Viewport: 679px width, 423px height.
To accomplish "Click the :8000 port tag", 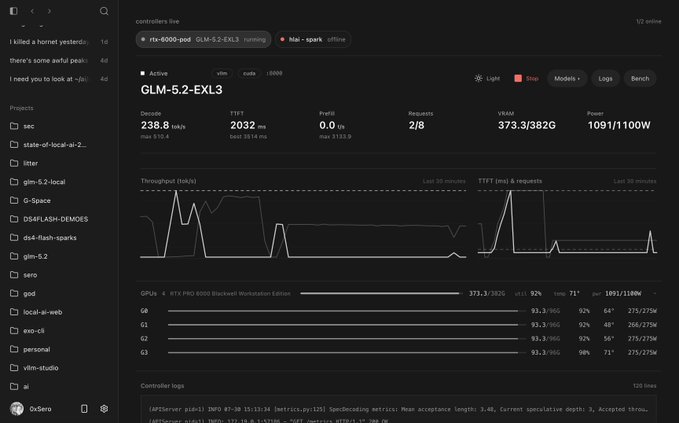I will tap(274, 73).
